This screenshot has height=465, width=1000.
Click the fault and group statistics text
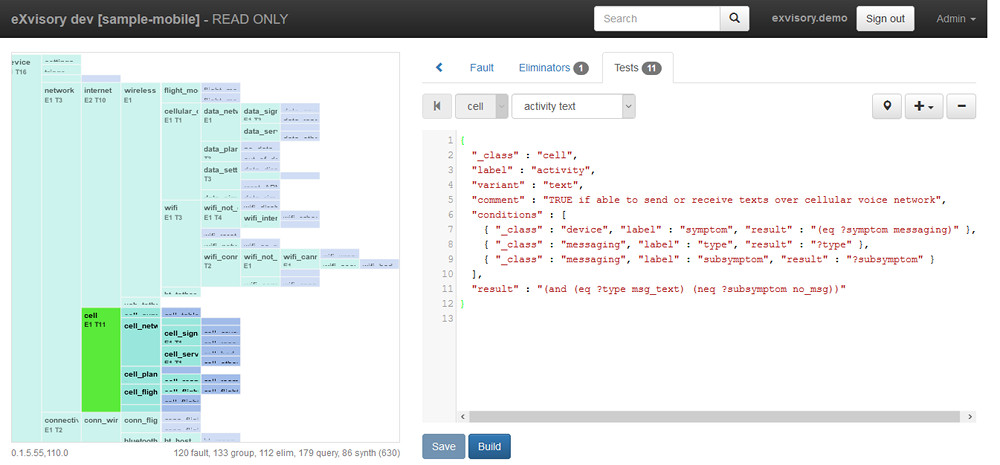[x=286, y=452]
